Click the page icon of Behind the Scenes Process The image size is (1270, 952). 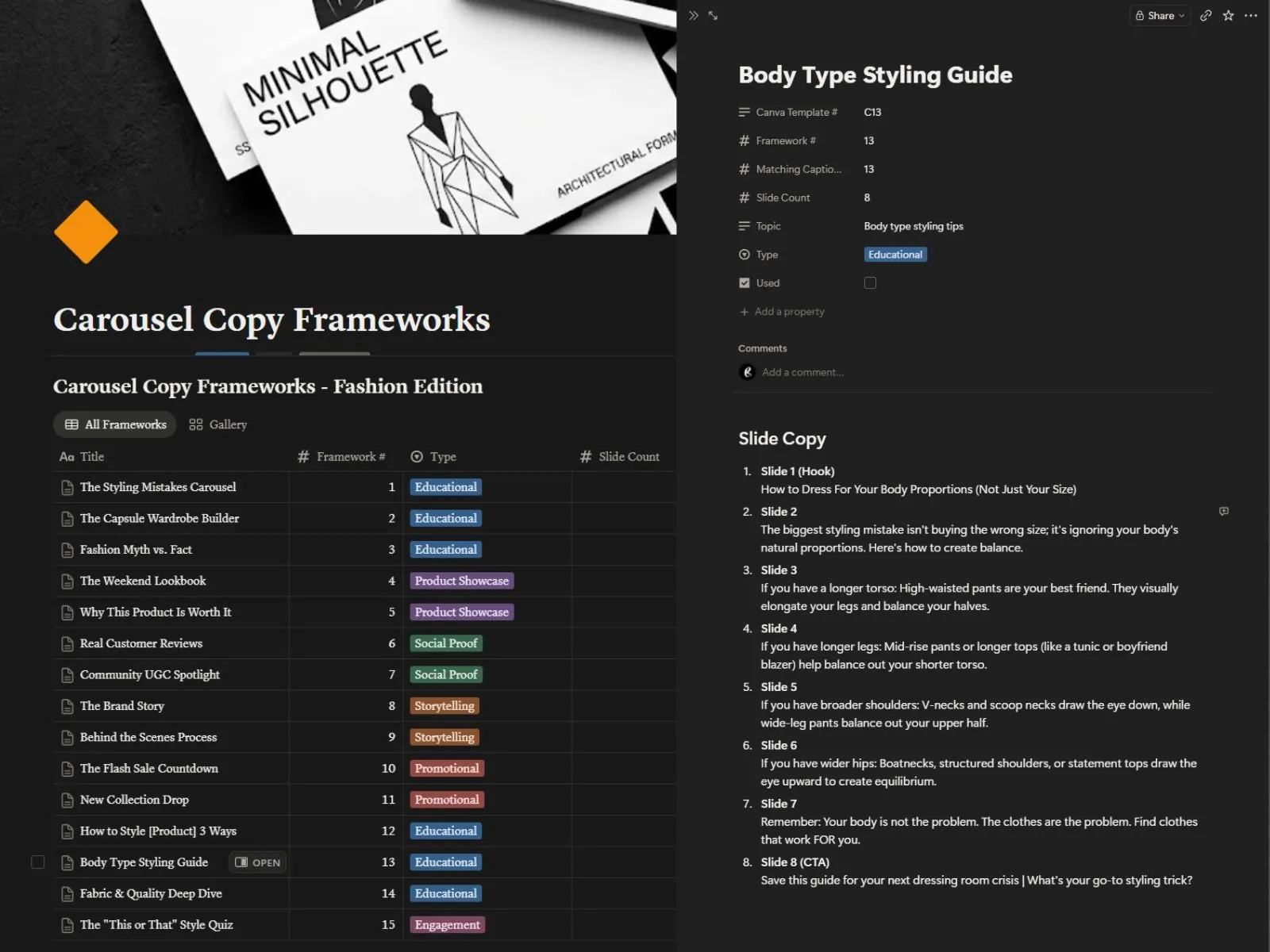[67, 737]
